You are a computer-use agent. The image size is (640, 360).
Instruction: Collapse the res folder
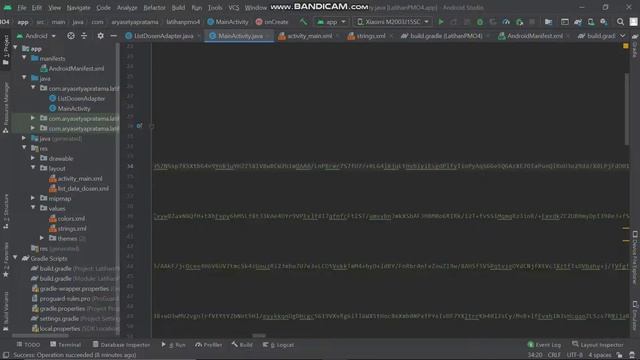pyautogui.click(x=24, y=148)
